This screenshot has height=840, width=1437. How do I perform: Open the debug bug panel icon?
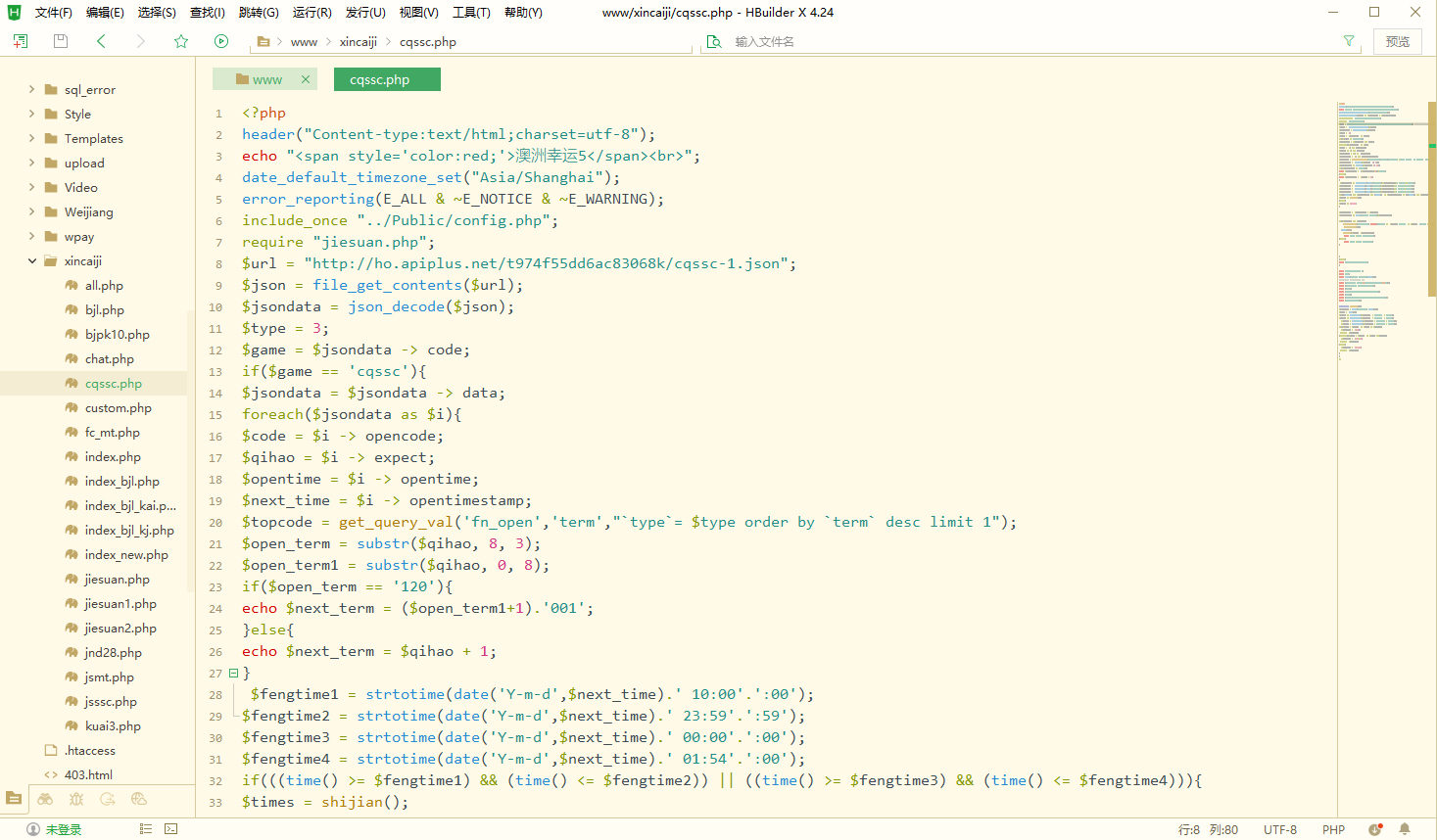tap(76, 799)
